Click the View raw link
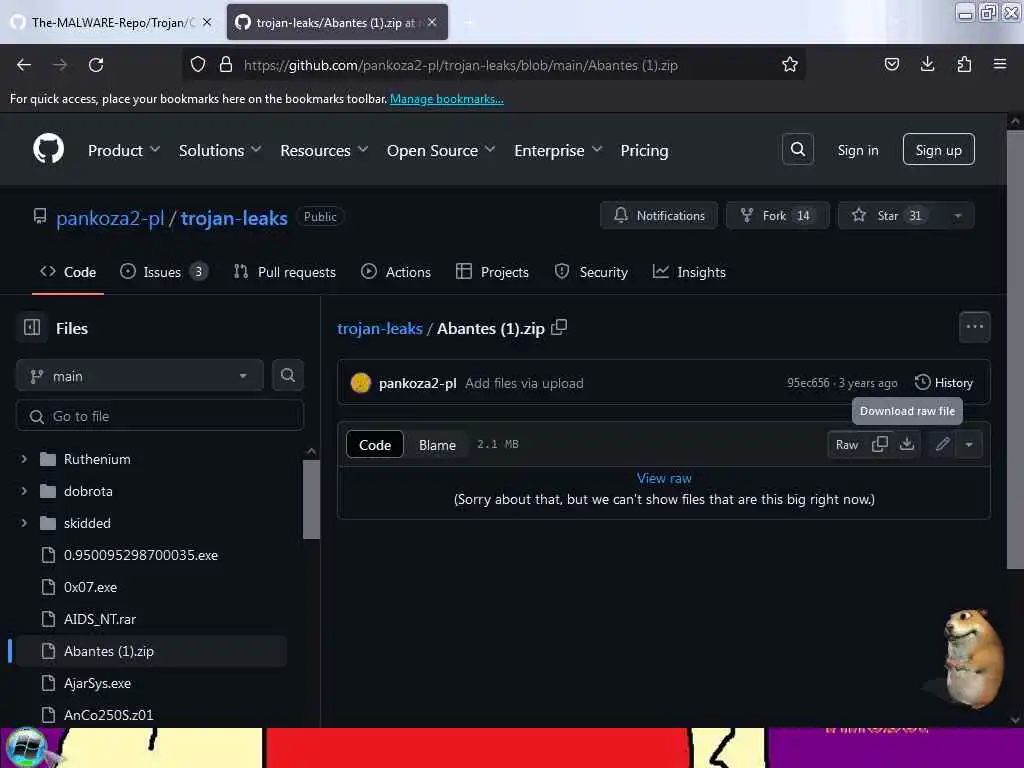Viewport: 1024px width, 768px height. tap(664, 478)
